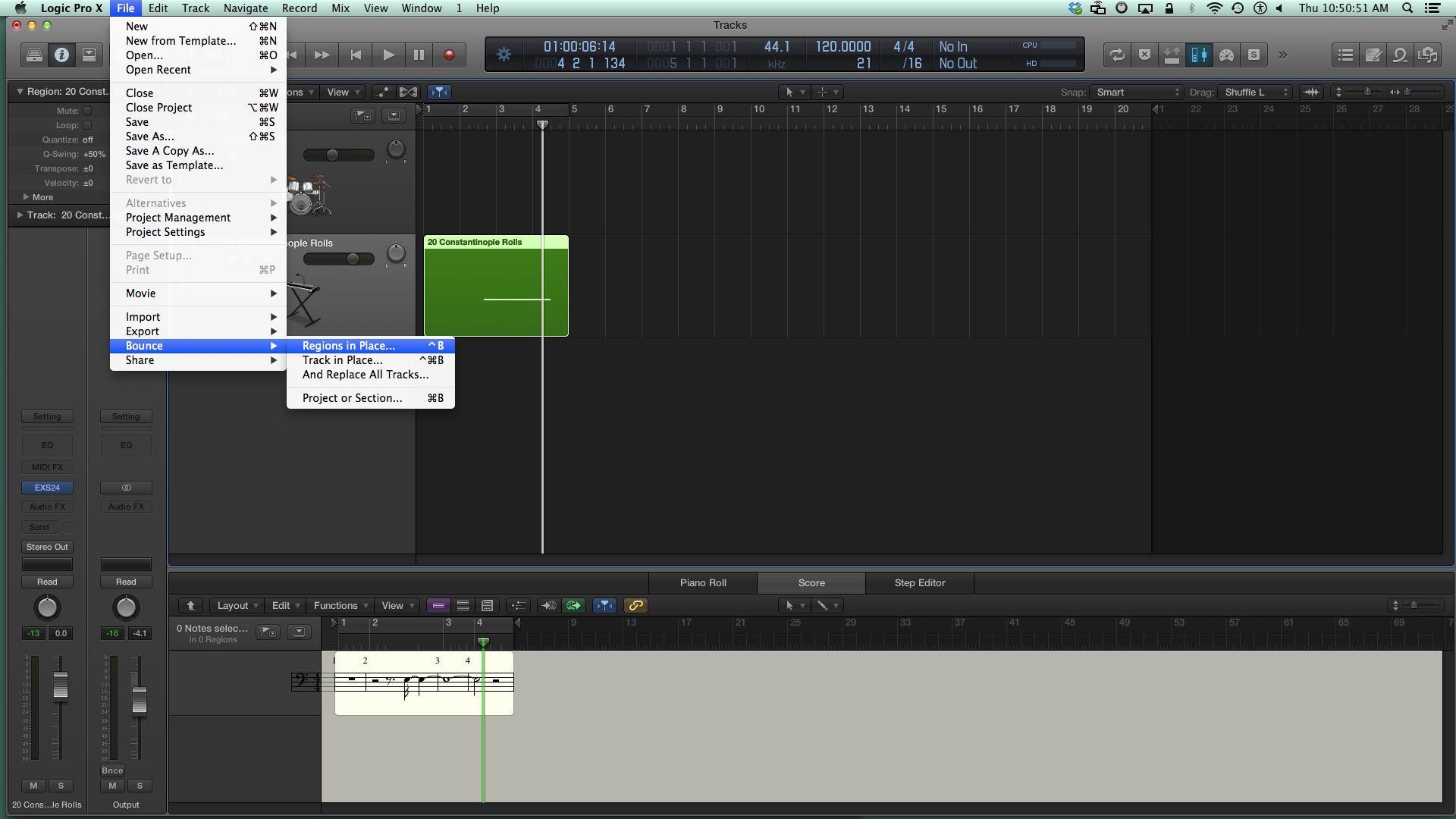Viewport: 1456px width, 819px height.
Task: Toggle the Score editor MIDI Out button
Action: [573, 605]
